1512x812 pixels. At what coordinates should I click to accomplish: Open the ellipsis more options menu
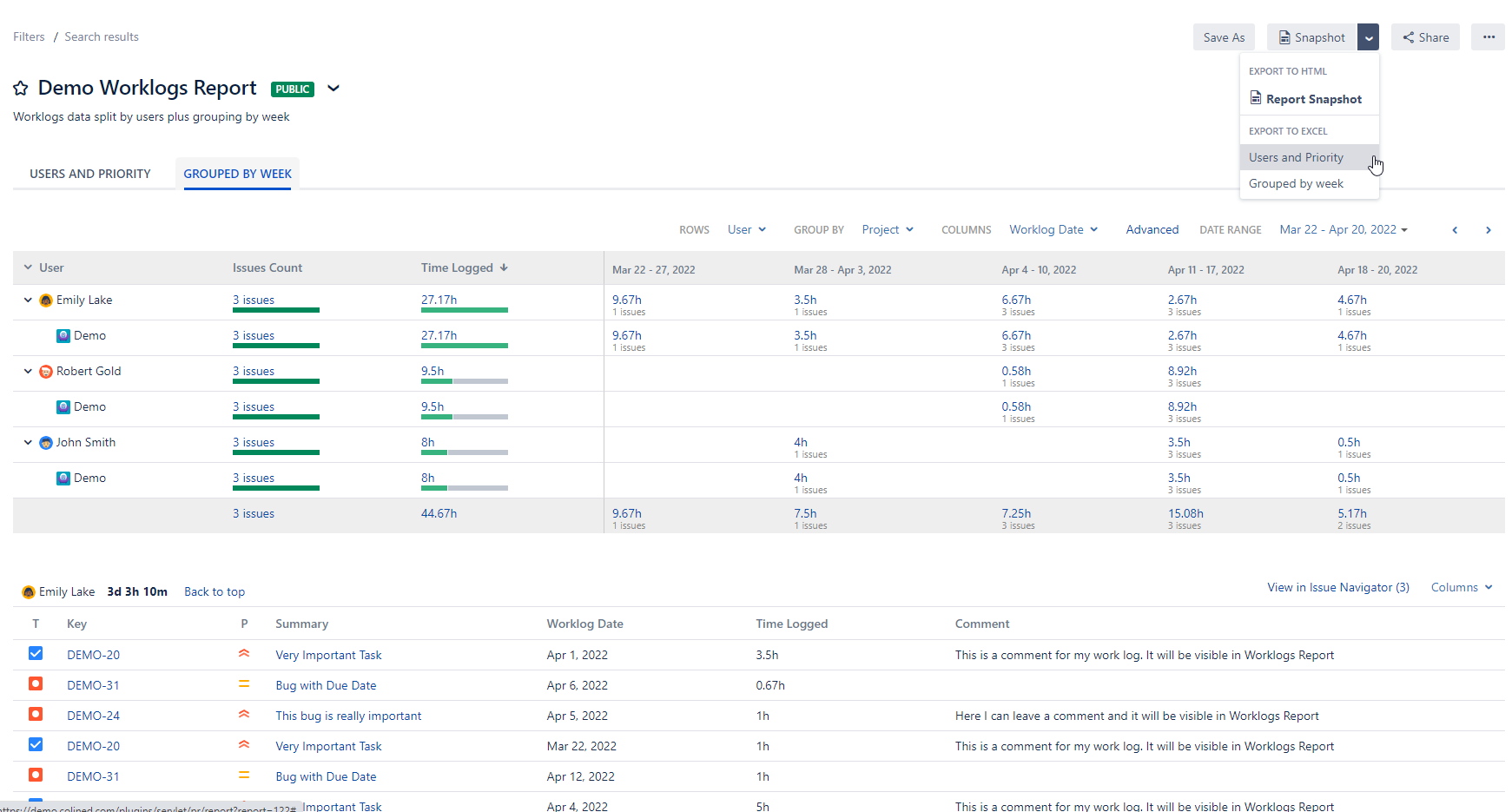coord(1488,36)
